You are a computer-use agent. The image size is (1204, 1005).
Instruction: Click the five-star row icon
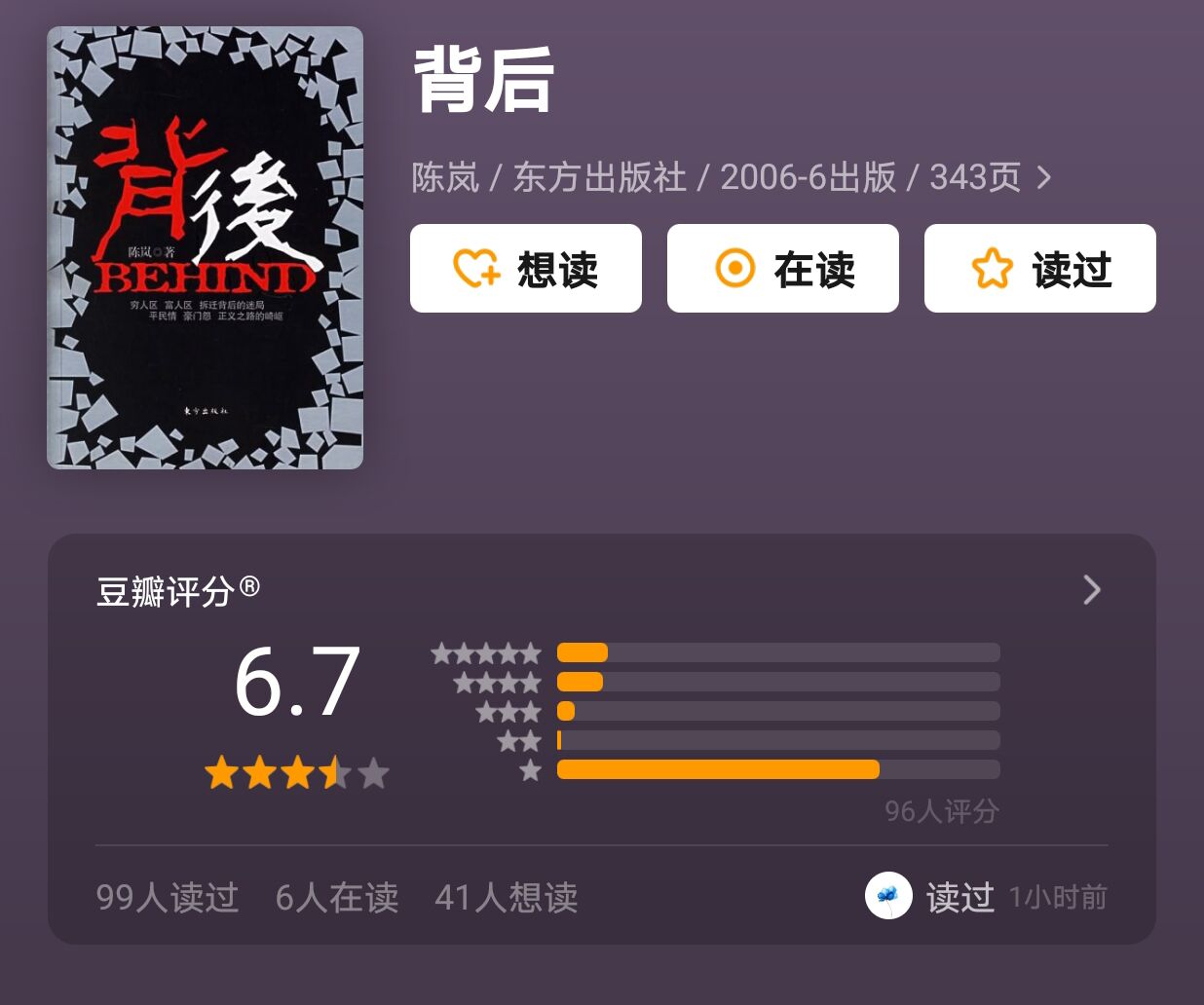click(x=486, y=652)
